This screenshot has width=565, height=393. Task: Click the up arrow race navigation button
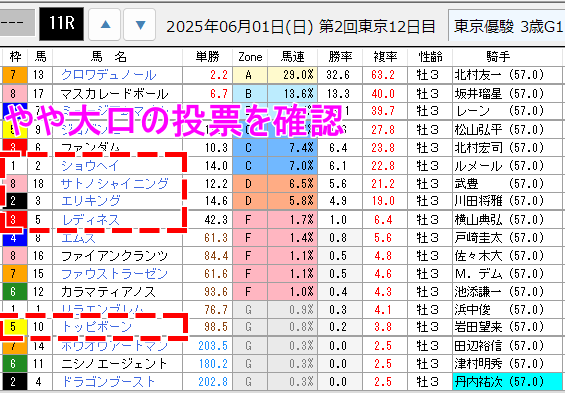point(104,24)
